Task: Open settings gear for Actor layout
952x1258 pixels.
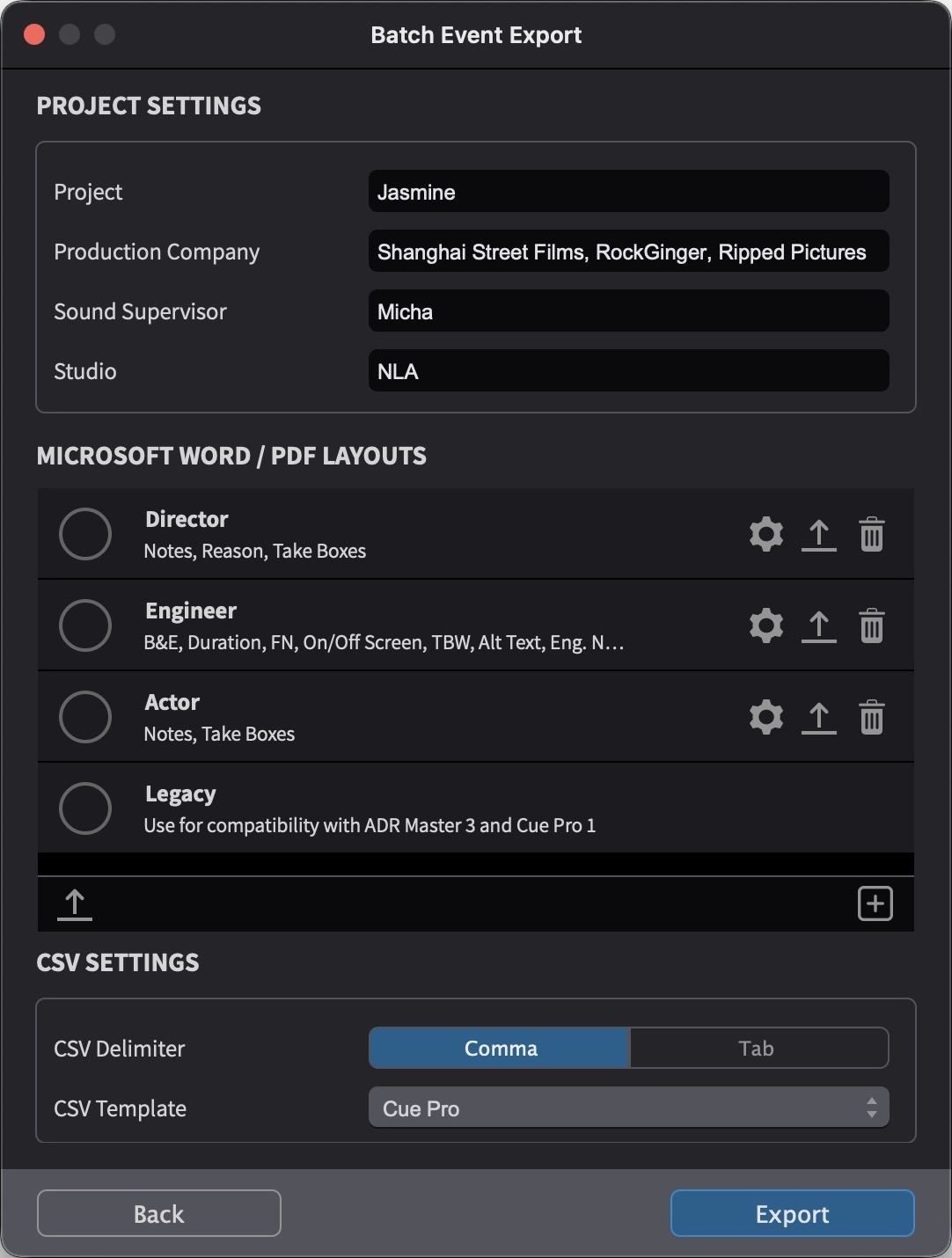Action: tap(765, 717)
